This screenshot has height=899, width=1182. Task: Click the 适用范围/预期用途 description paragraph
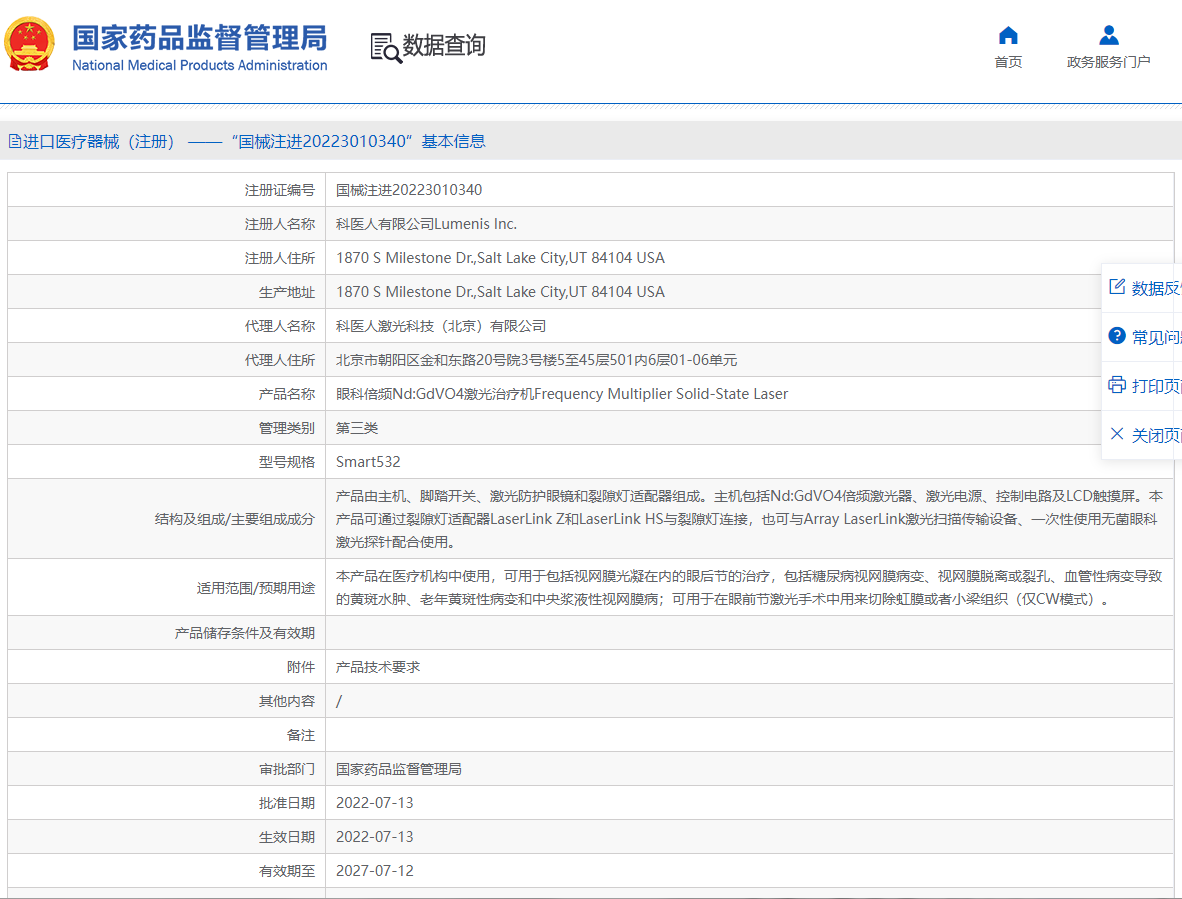coord(749,587)
